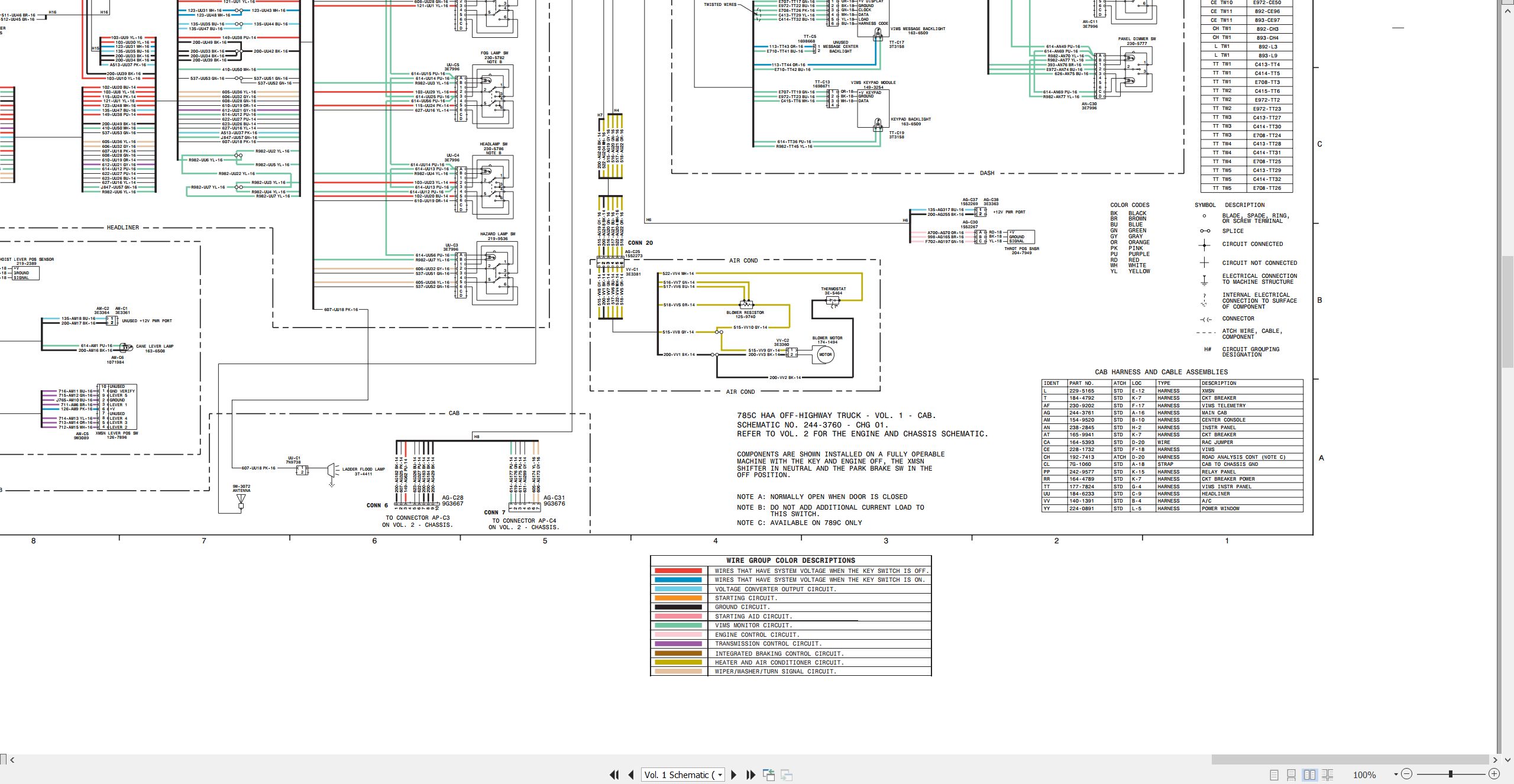Click the scroll-left arrow of horizontal scrollbar
Screen dimensions: 1514x784
(x=12, y=760)
